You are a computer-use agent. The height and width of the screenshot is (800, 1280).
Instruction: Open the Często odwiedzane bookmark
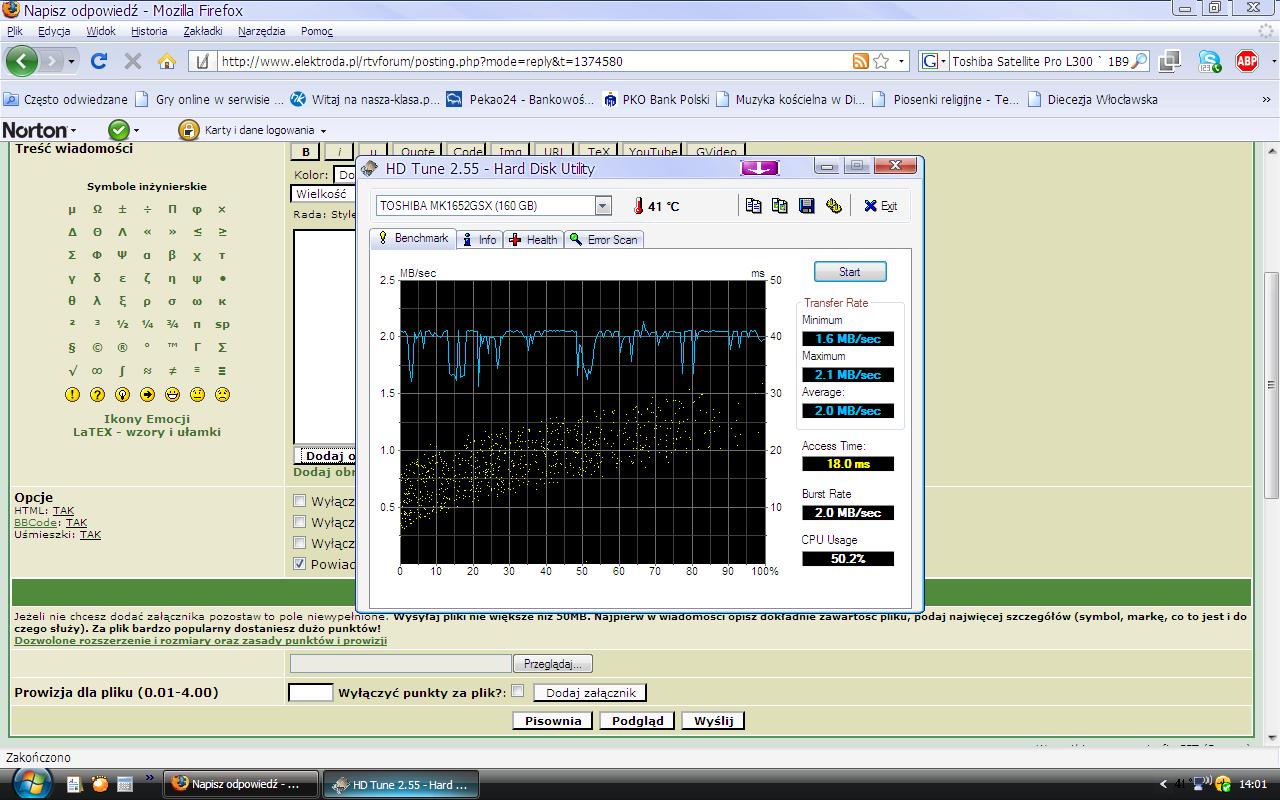pyautogui.click(x=66, y=99)
